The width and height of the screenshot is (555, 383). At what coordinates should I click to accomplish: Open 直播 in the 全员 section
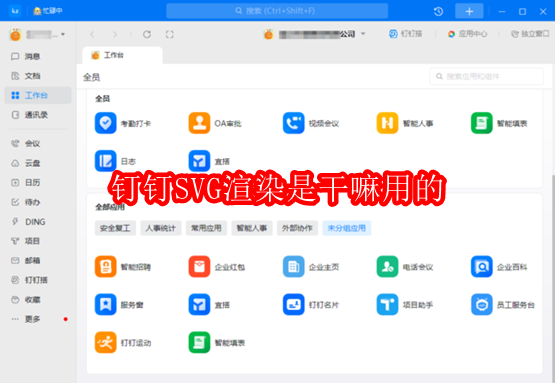(x=209, y=161)
